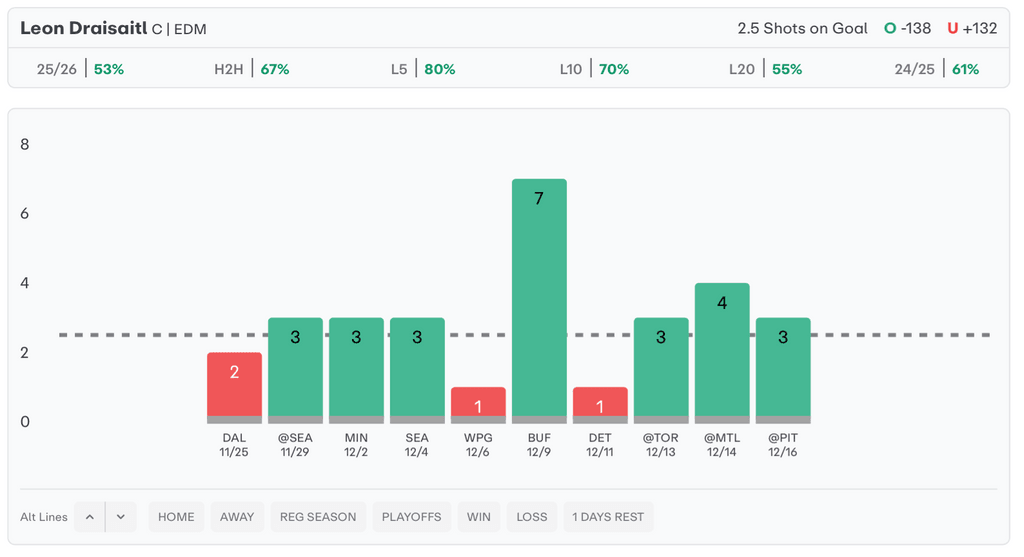Select the Over -138 odds

(x=908, y=28)
